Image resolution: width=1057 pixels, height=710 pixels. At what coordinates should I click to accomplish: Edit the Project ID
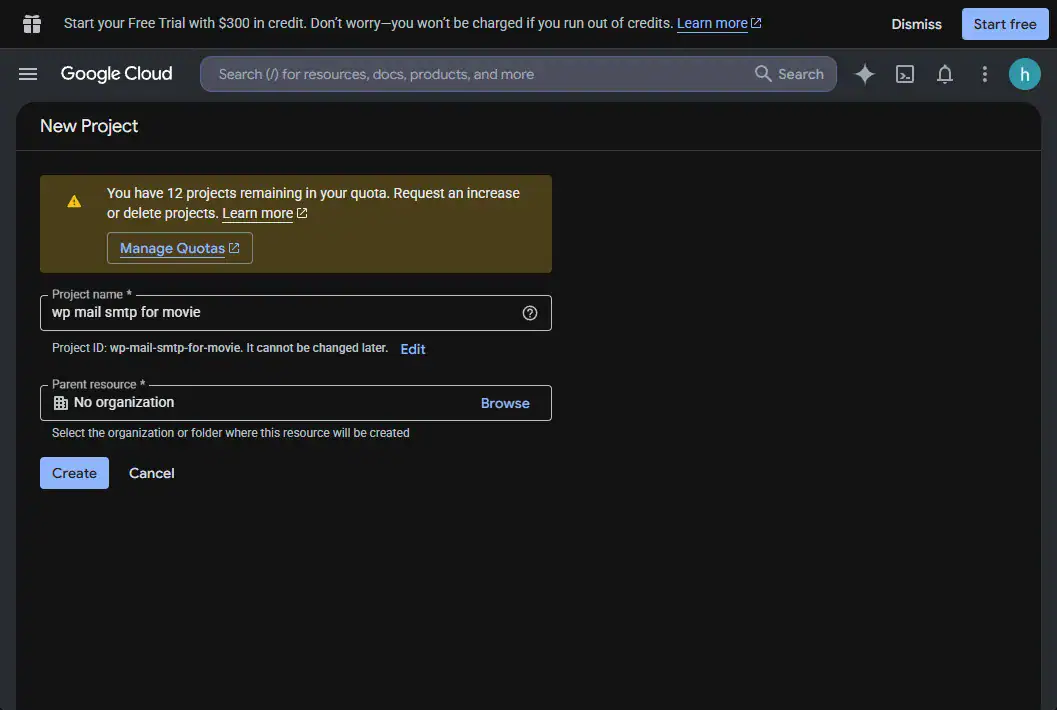(x=413, y=349)
